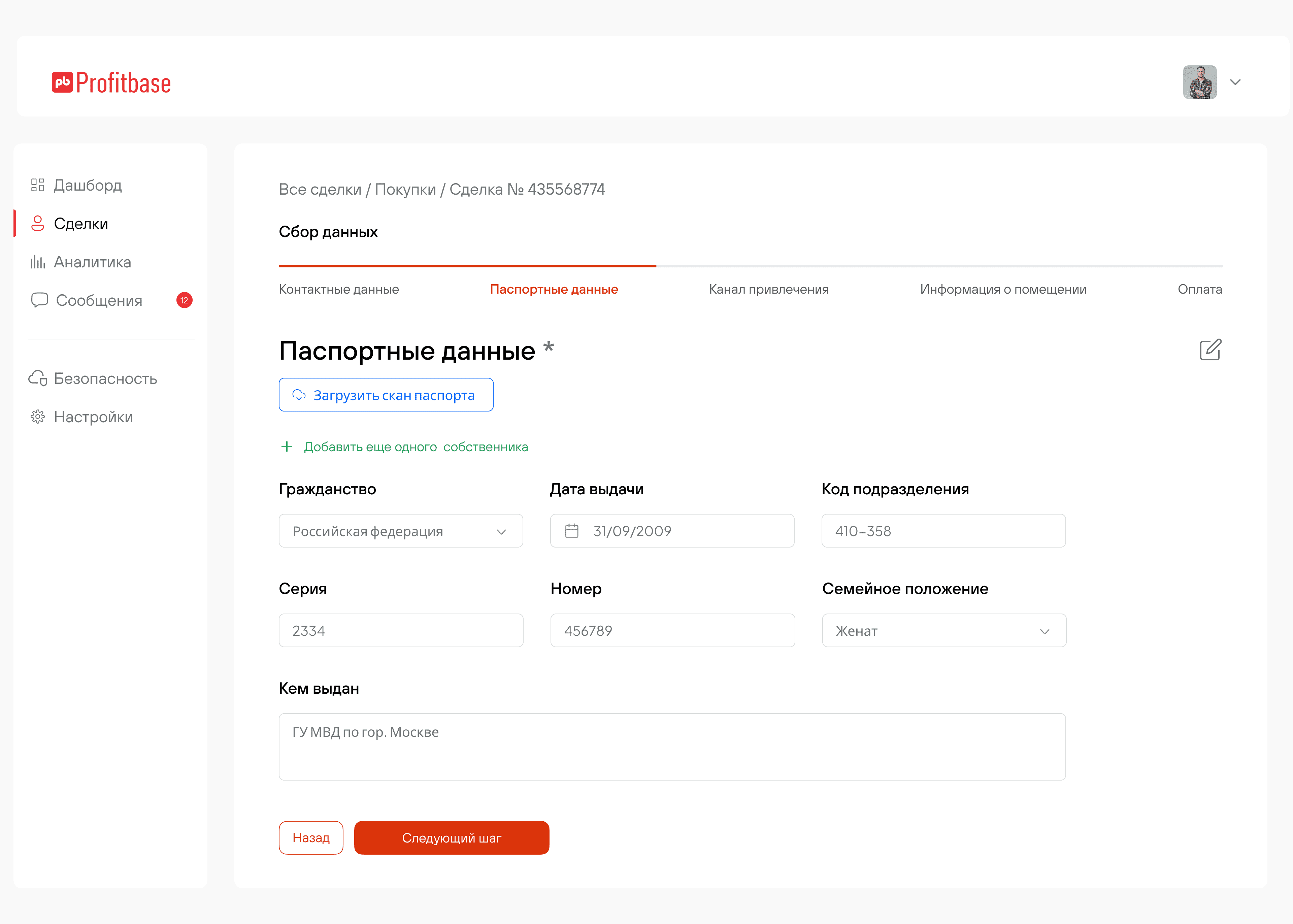Focus the Кем выдан text area
The height and width of the screenshot is (924, 1293).
point(672,747)
